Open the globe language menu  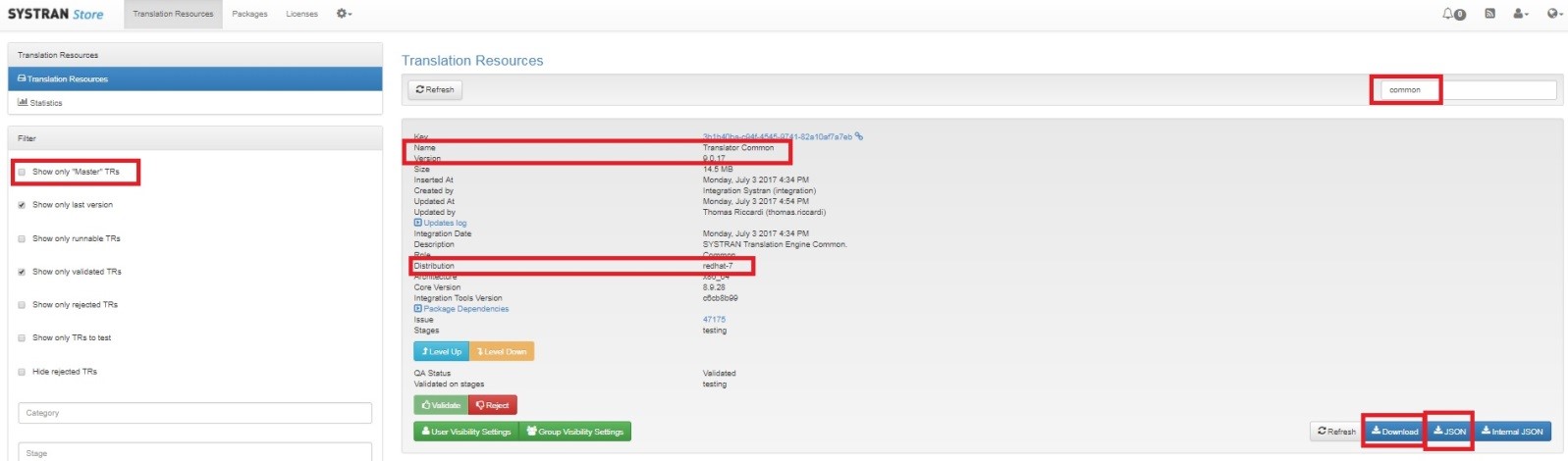pos(1554,14)
